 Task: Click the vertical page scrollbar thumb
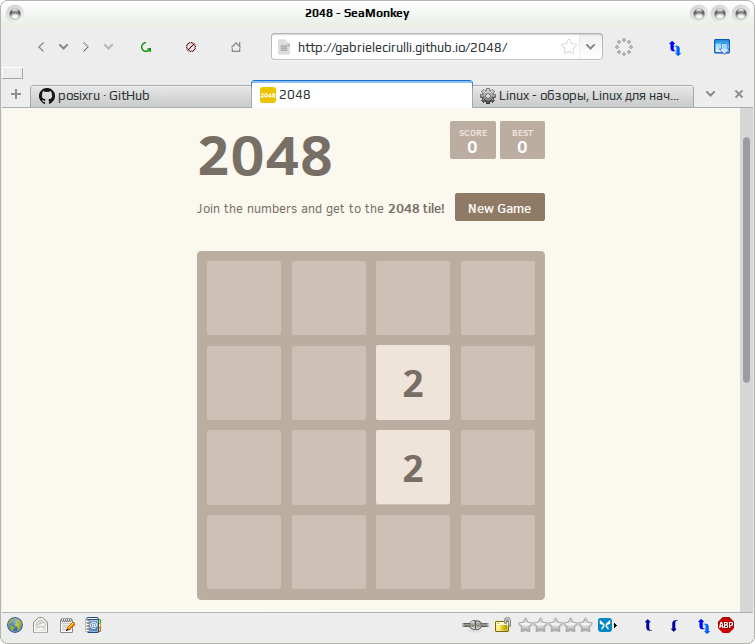(x=746, y=260)
